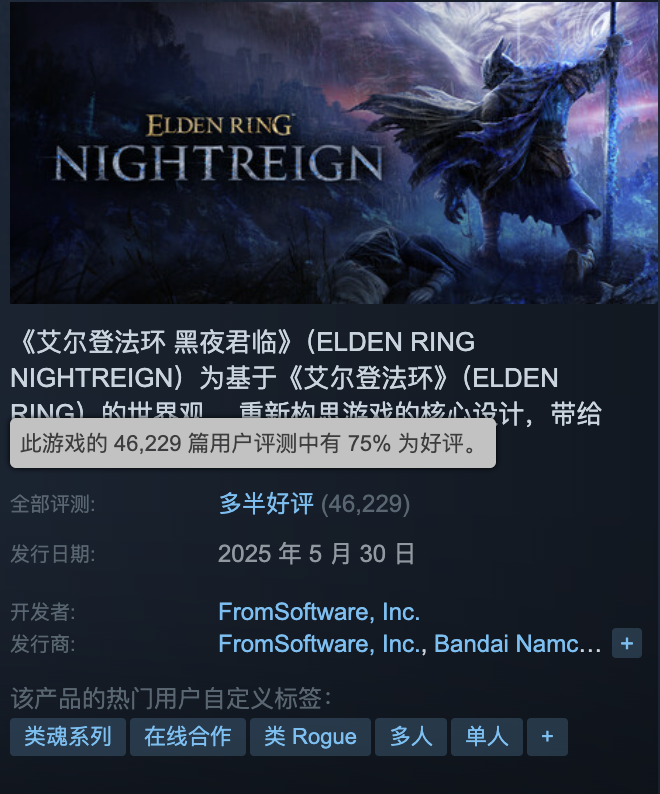Image resolution: width=660 pixels, height=794 pixels.
Task: Open FromSoftware, Inc. developer link
Action: [319, 612]
